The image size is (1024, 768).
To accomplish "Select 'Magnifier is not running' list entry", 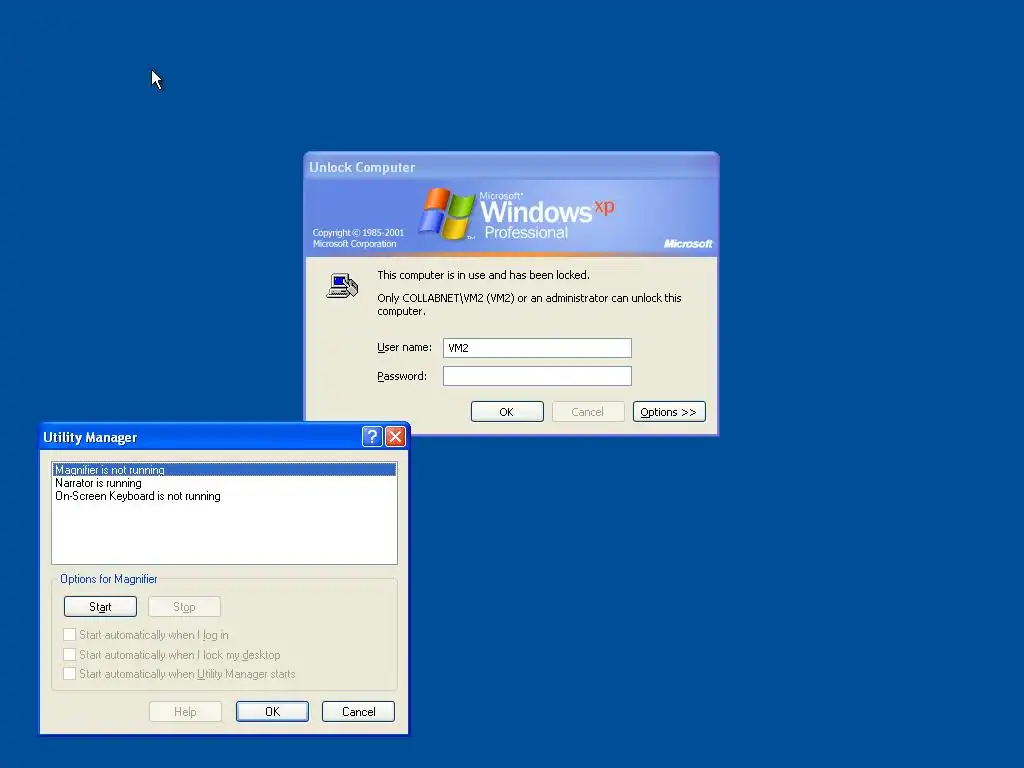I will 224,470.
